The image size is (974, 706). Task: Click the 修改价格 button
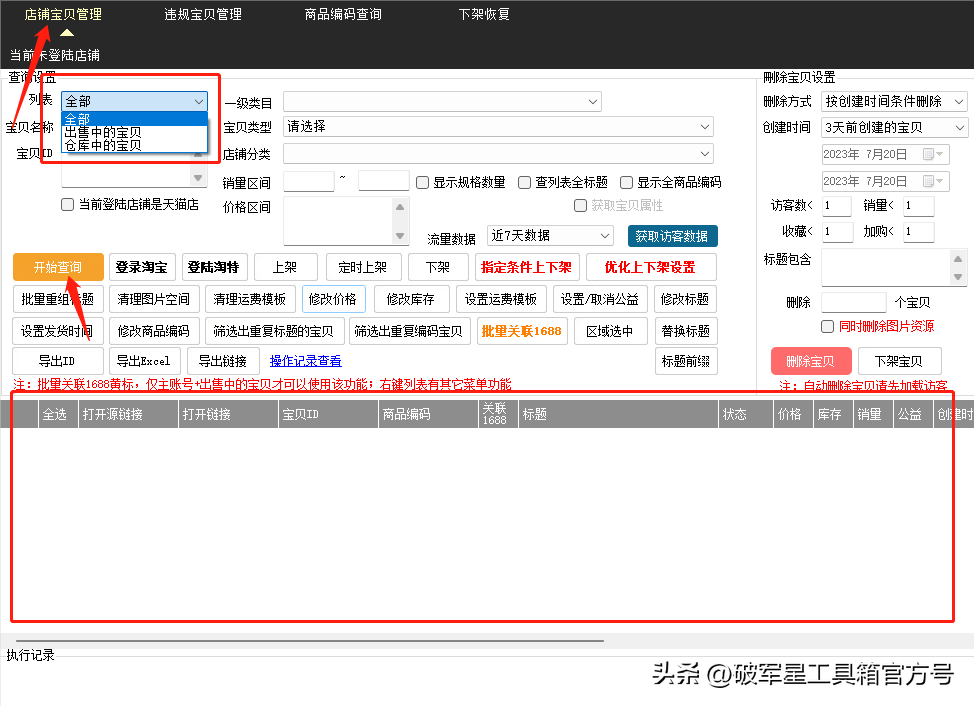(334, 299)
